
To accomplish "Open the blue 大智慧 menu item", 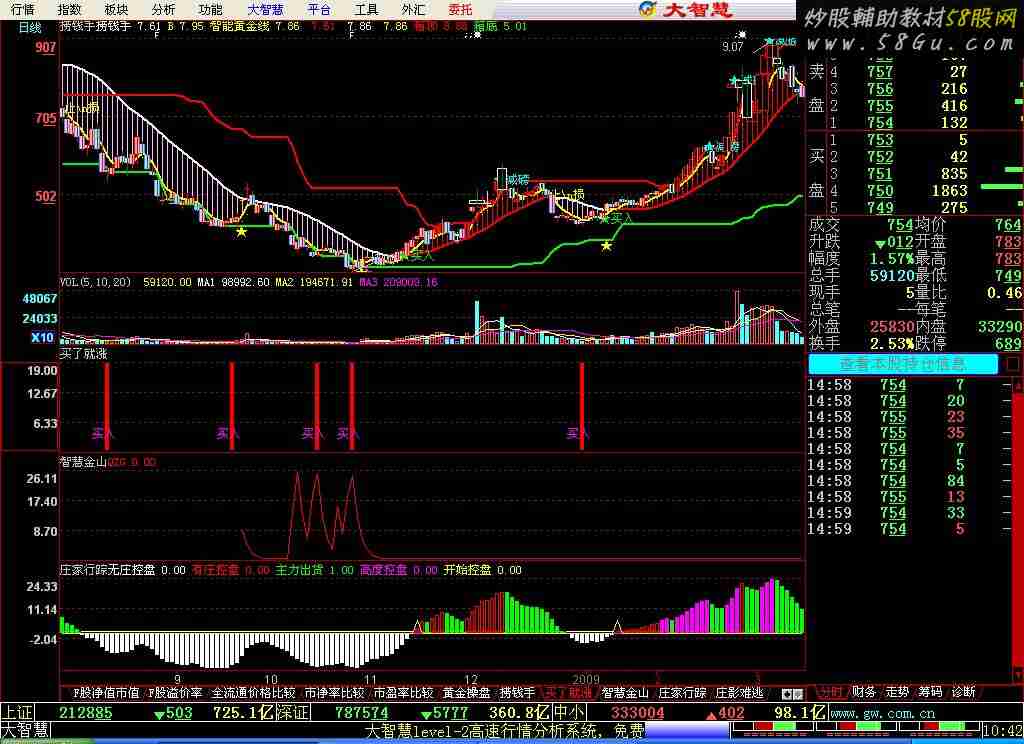I will [266, 9].
